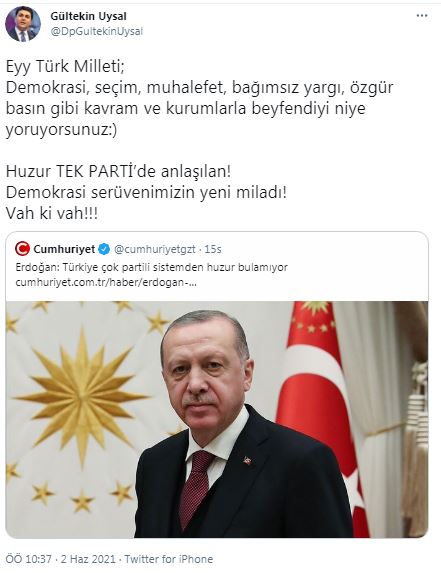Screen dimensions: 441x573
Task: Click the 'Eyy Türk Milleti;' opening line
Action: [x=65, y=67]
